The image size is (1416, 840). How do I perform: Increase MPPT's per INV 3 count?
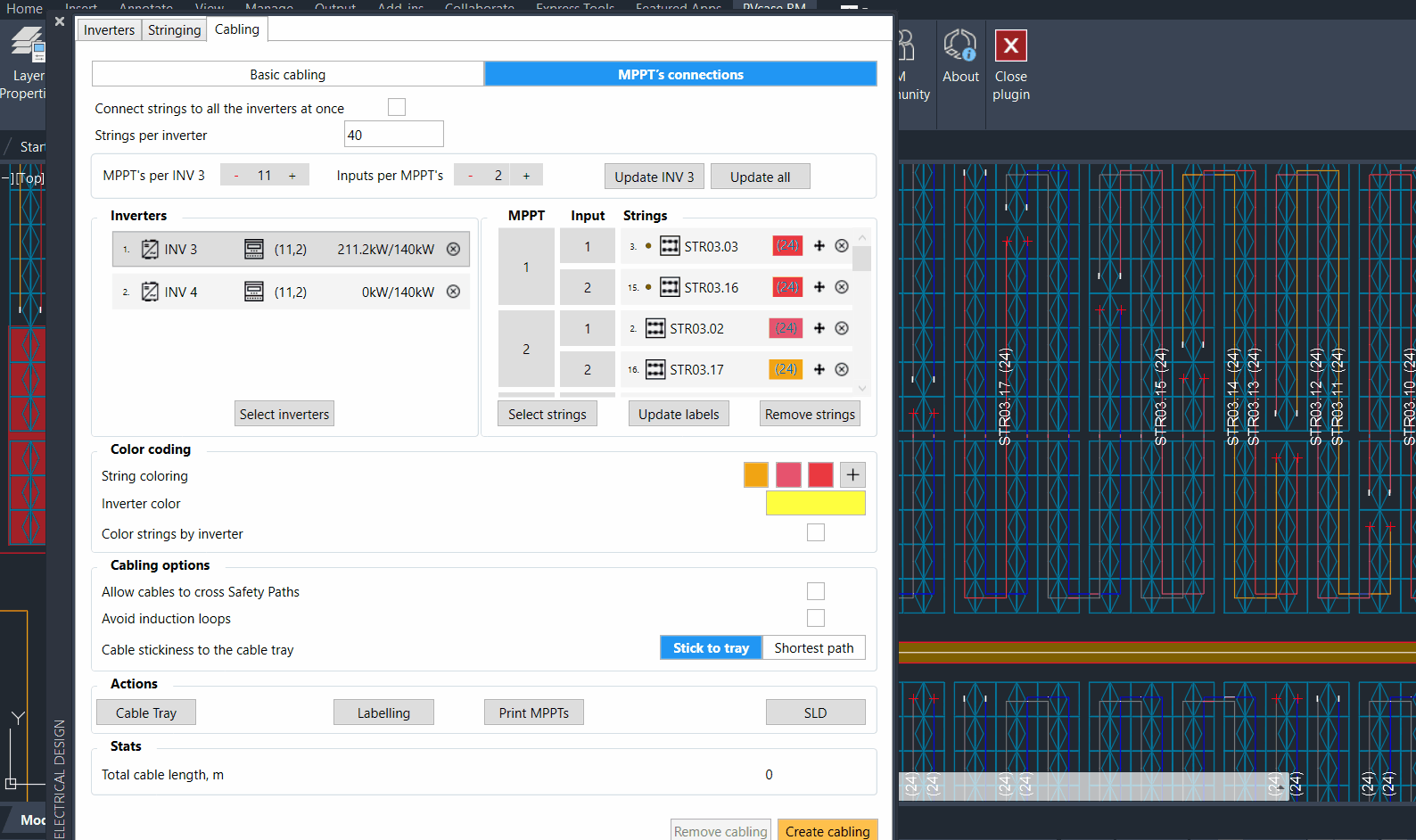[292, 176]
